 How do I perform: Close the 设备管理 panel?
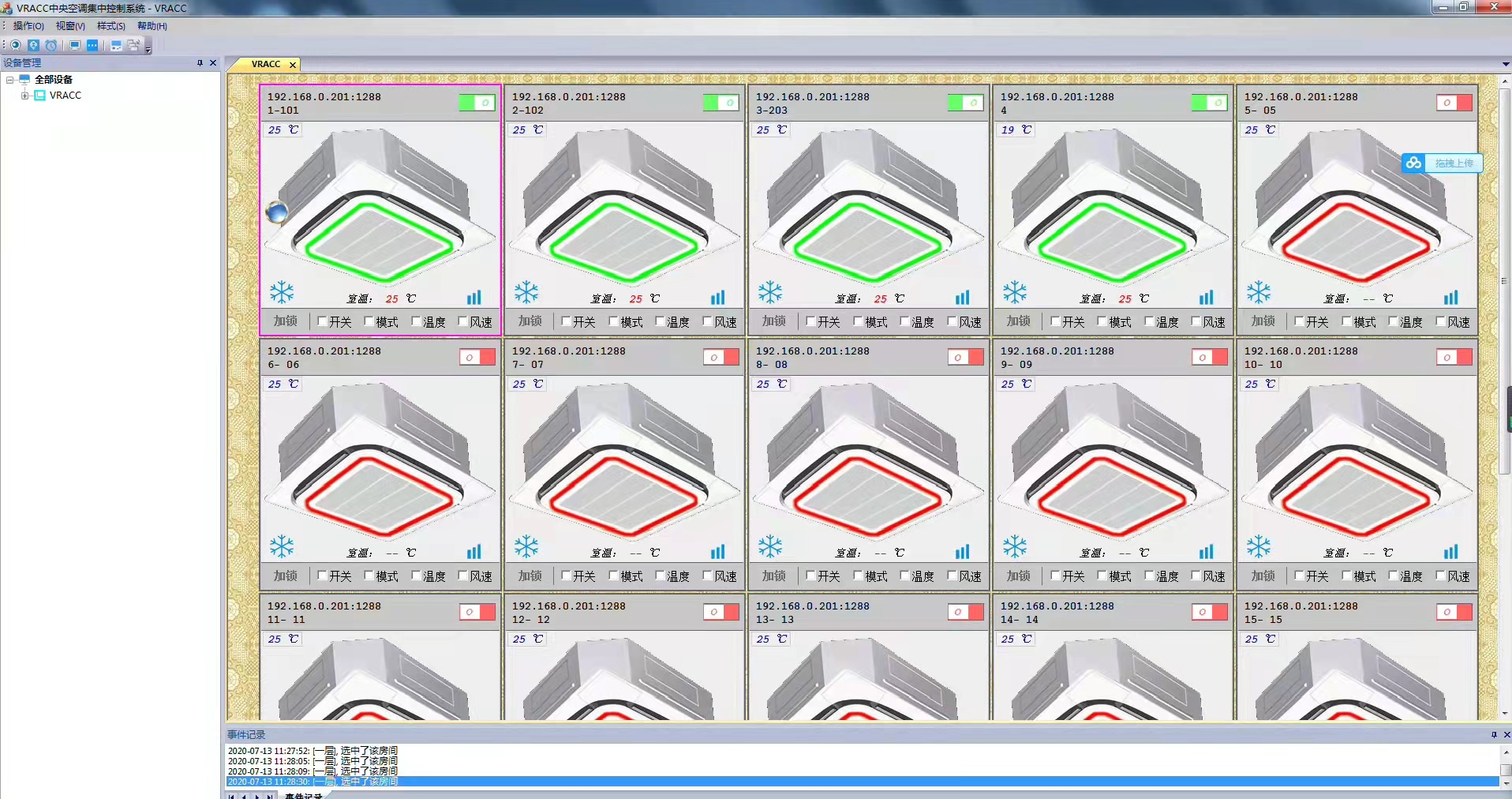tap(213, 62)
